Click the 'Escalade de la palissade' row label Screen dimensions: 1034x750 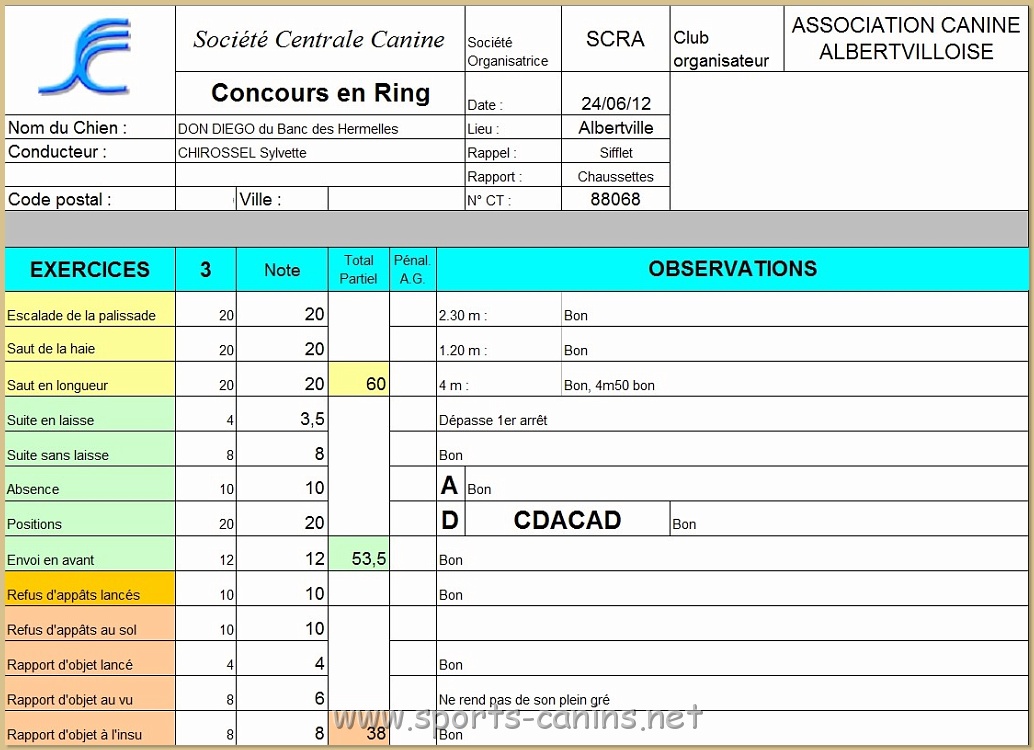click(x=90, y=309)
